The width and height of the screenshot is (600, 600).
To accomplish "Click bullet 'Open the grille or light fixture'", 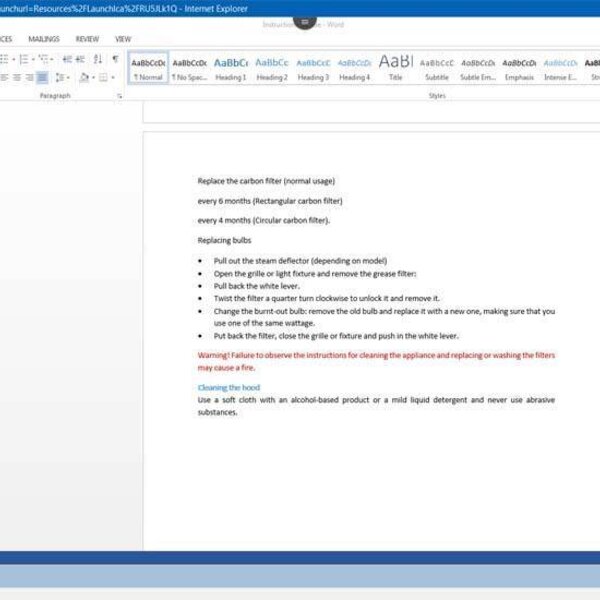I will tap(315, 274).
